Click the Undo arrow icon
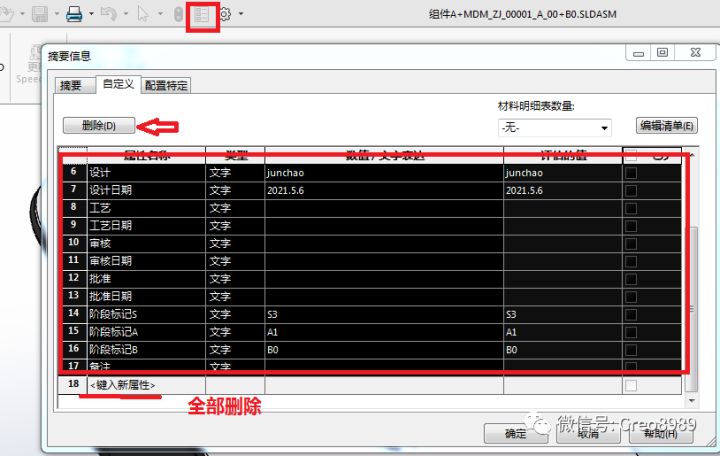The width and height of the screenshot is (720, 456). pos(109,14)
